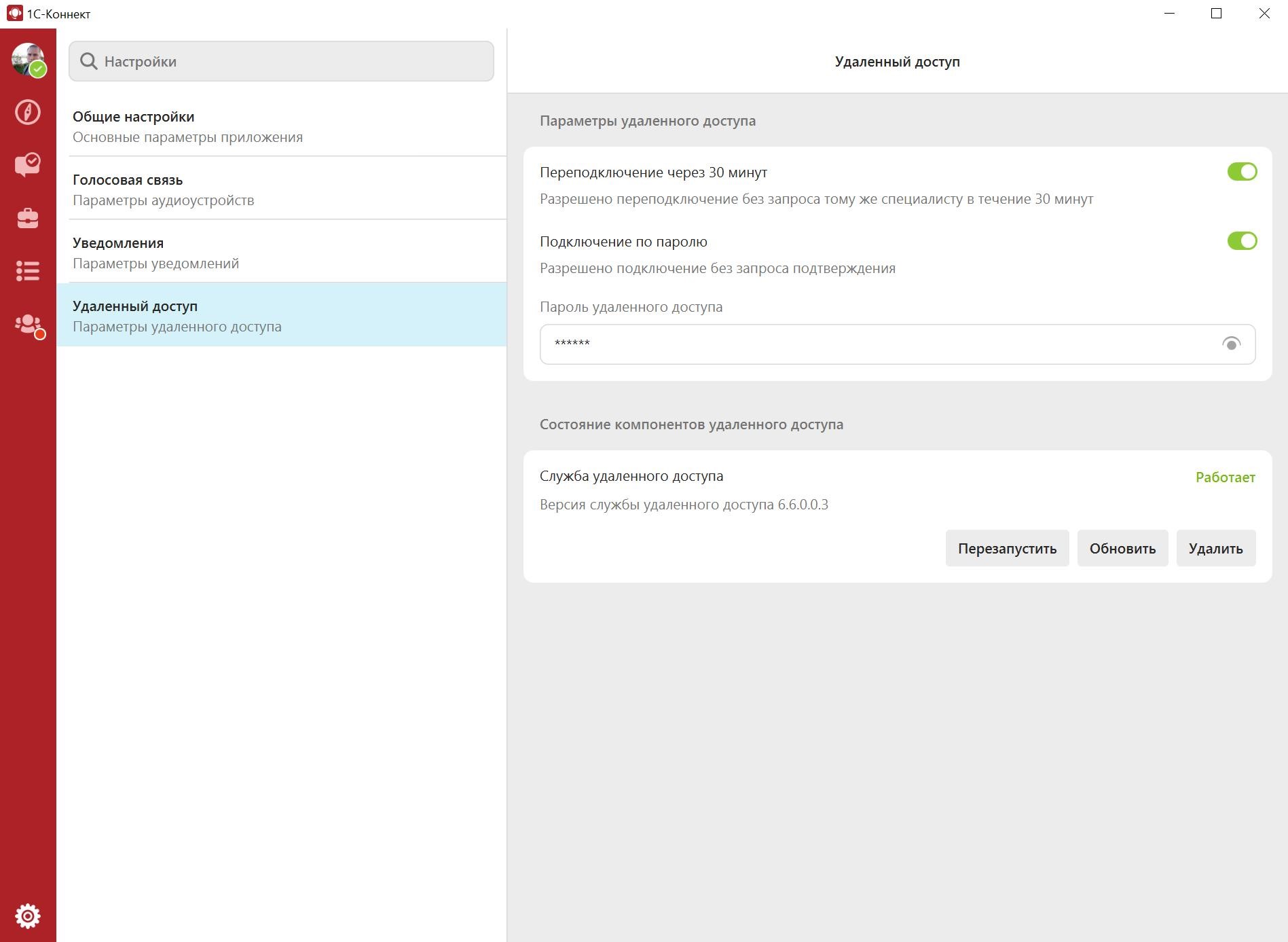Image resolution: width=1288 pixels, height=942 pixels.
Task: Turn off password connection toggle
Action: pos(1241,241)
